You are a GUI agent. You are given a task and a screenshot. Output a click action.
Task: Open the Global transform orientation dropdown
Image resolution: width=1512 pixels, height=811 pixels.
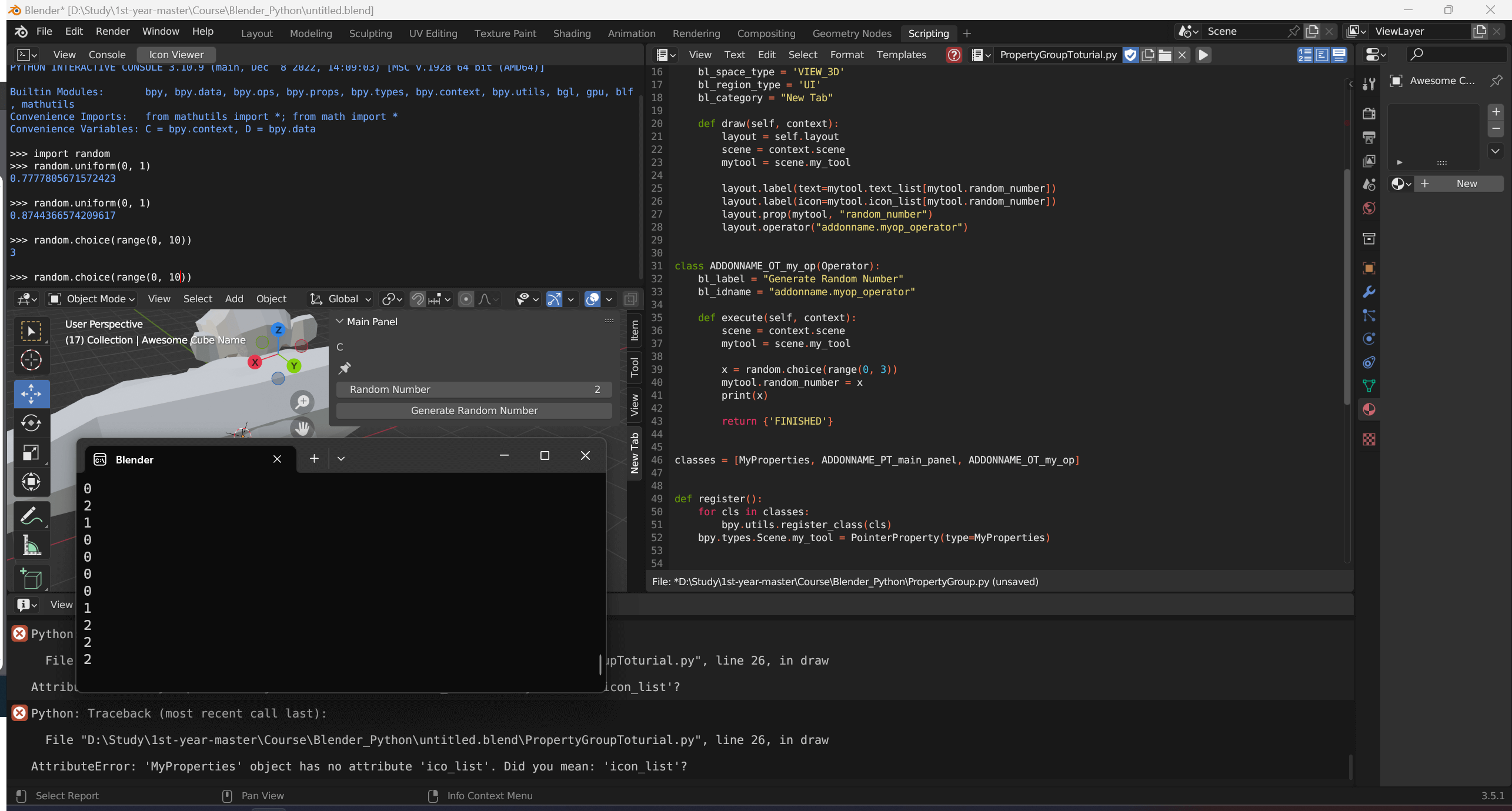pos(342,299)
